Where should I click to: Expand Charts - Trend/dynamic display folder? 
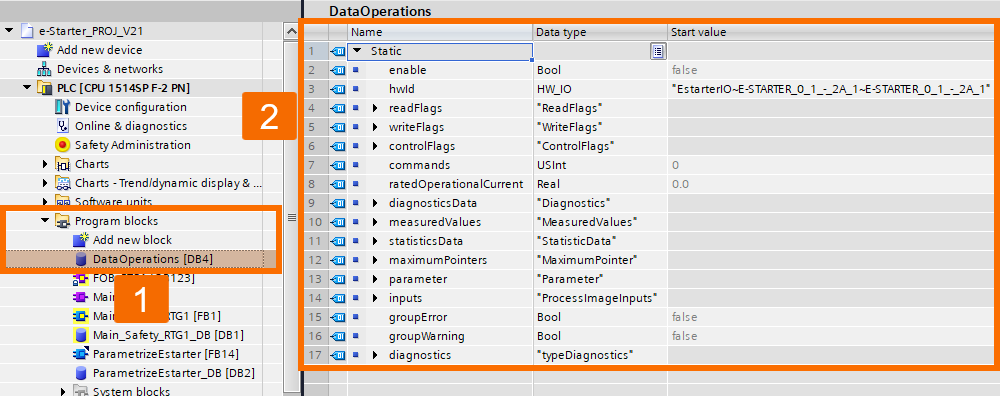(45, 183)
